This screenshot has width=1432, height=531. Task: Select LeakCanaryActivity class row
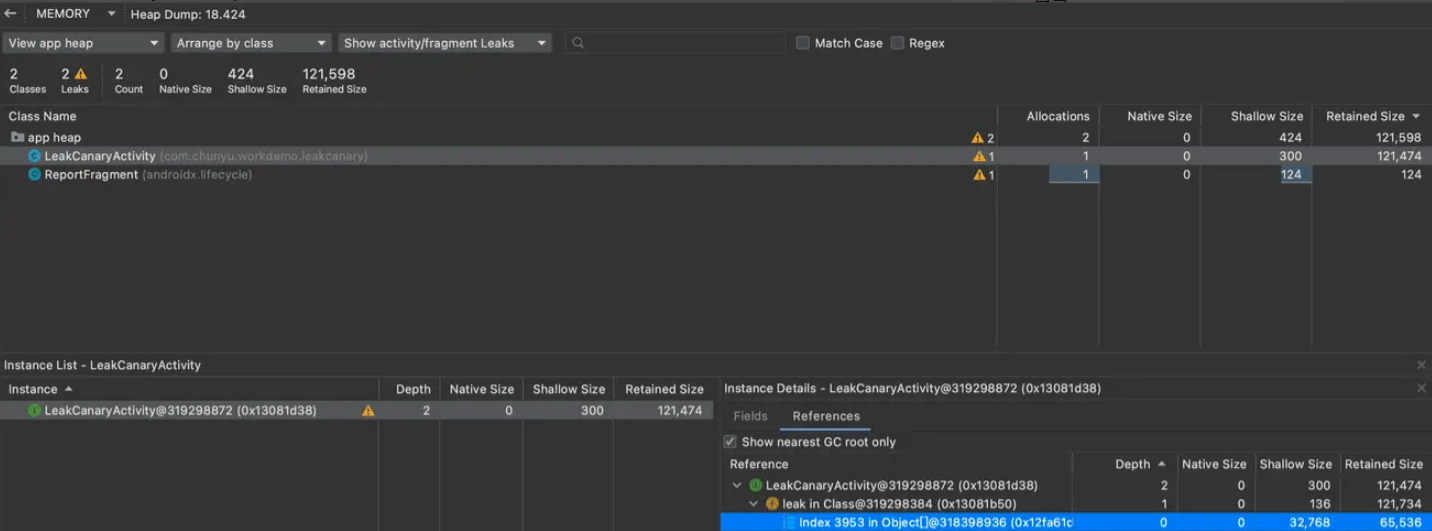716,156
